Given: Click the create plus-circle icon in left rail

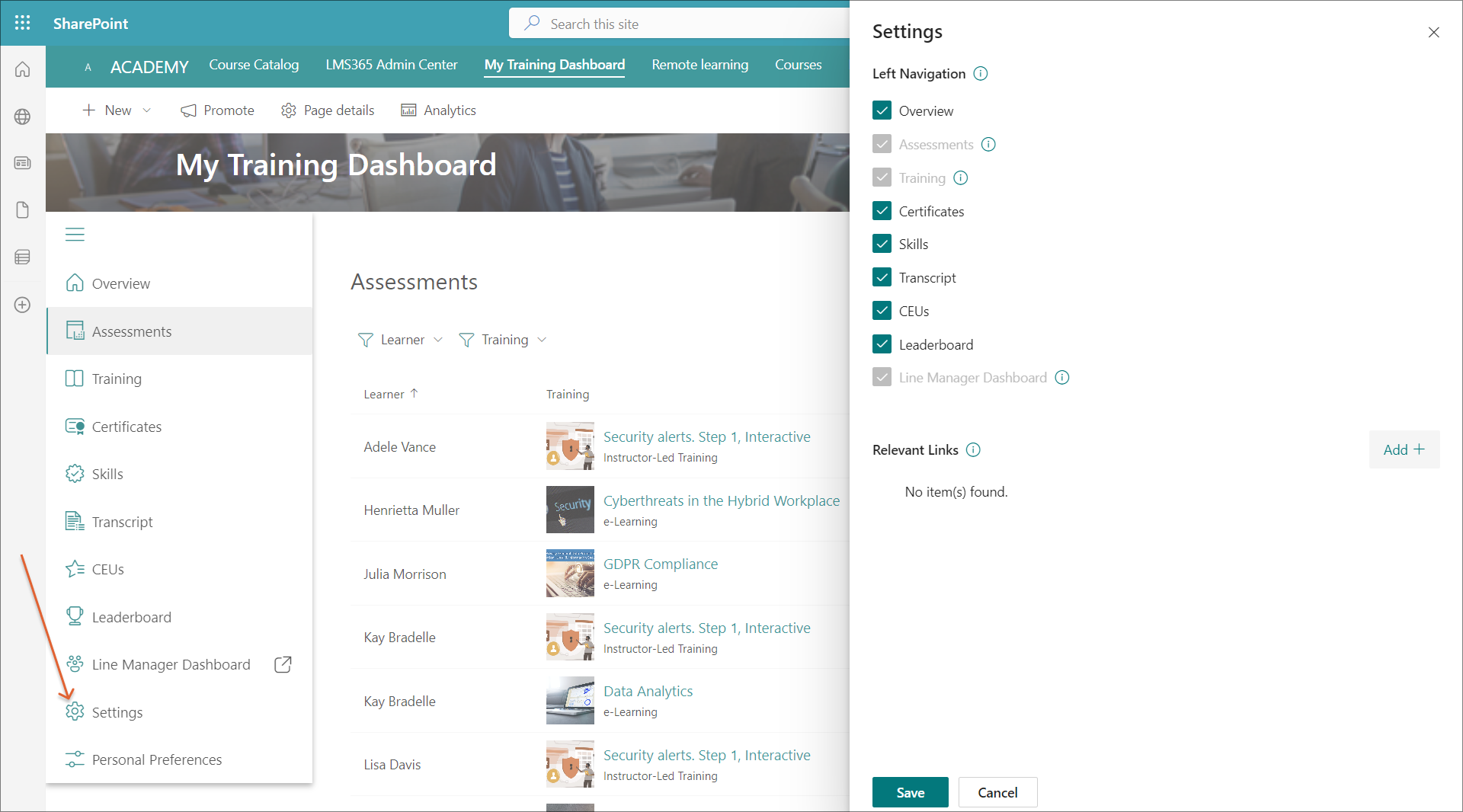Looking at the screenshot, I should (23, 305).
